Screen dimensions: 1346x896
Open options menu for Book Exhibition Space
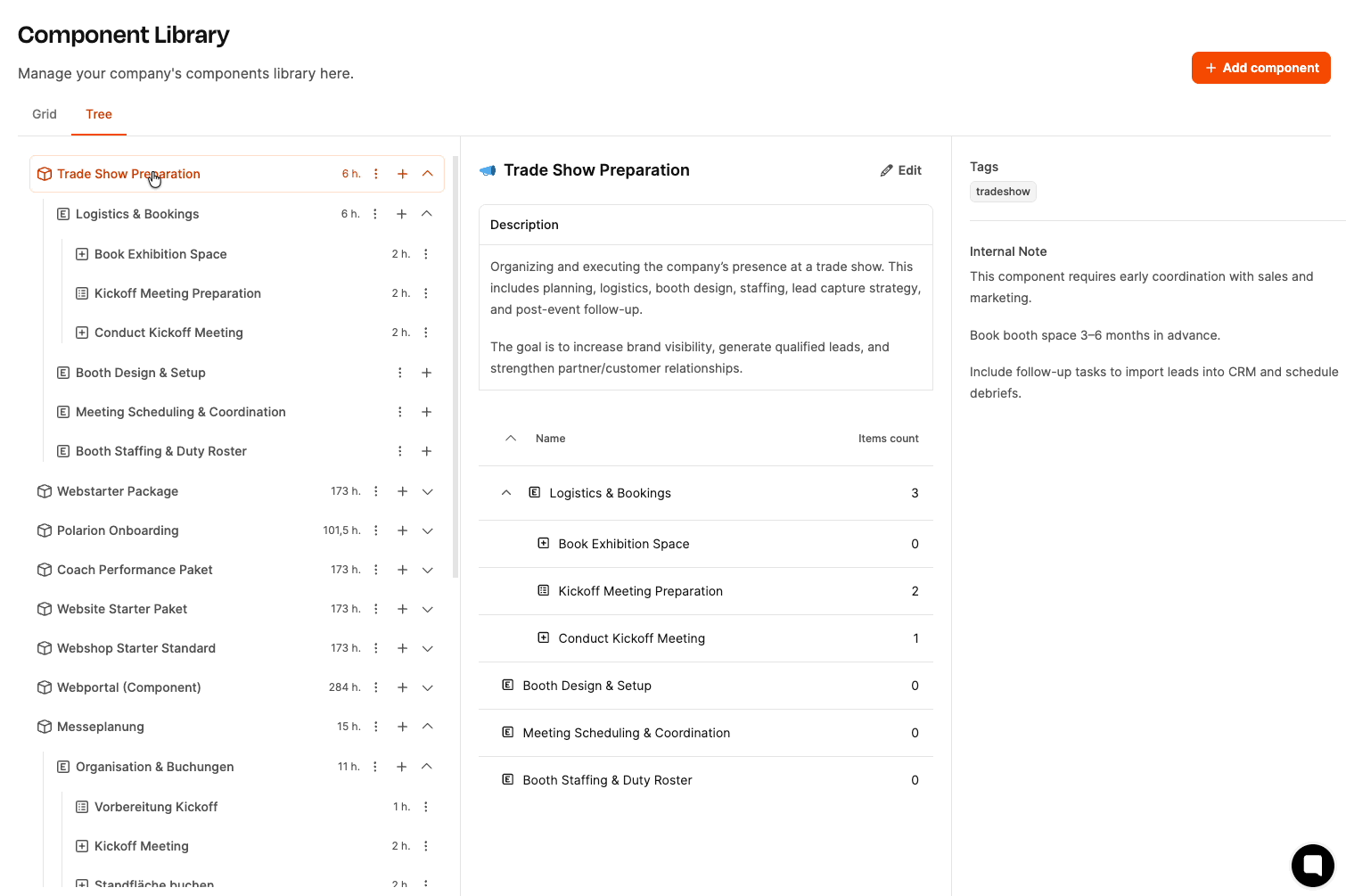426,254
